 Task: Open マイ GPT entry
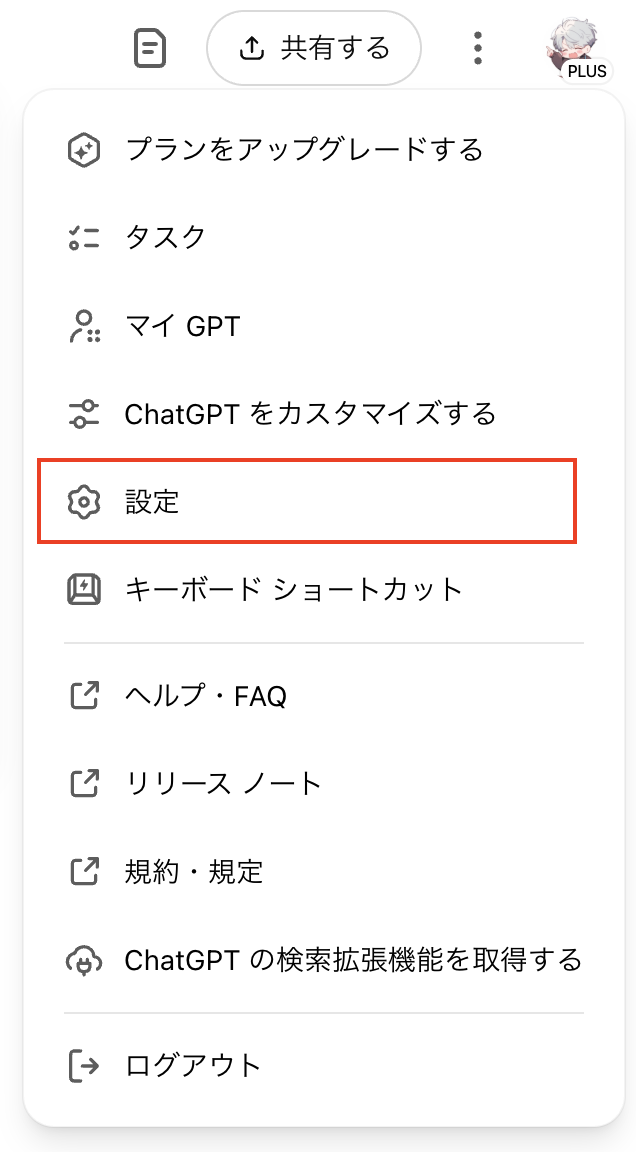(182, 326)
